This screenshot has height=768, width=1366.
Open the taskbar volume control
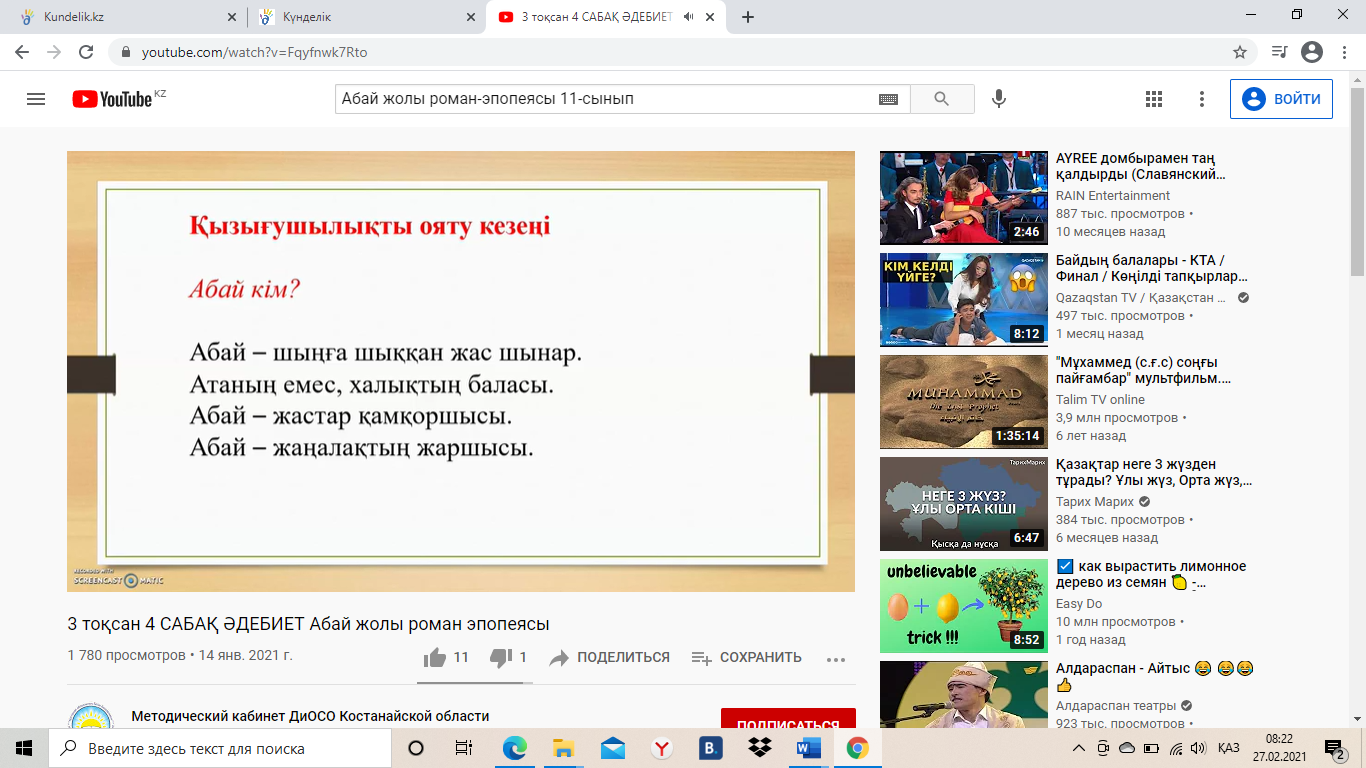tap(1199, 748)
